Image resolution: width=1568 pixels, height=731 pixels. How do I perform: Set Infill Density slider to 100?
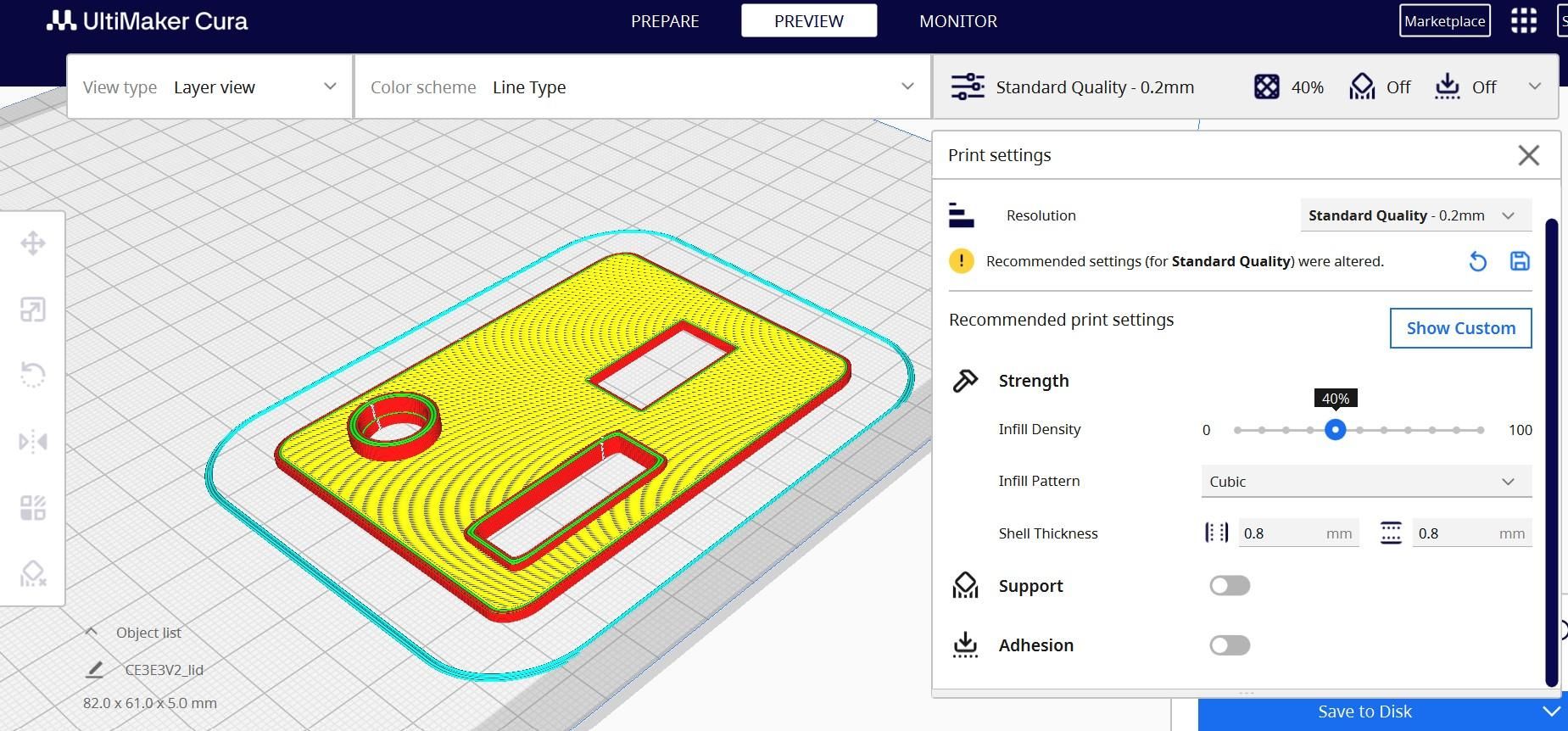[x=1481, y=430]
